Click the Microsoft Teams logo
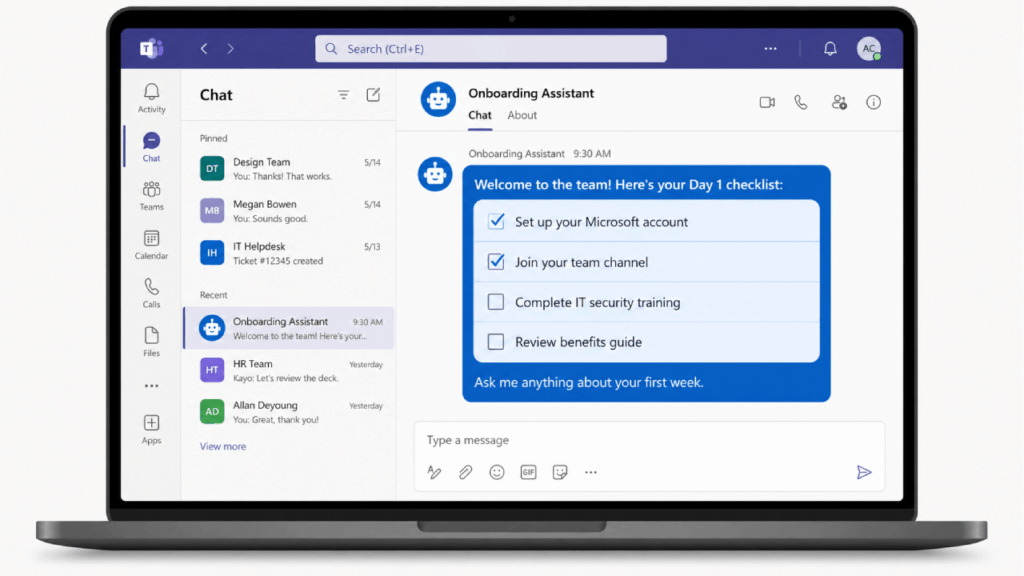This screenshot has width=1024, height=576. tap(152, 48)
